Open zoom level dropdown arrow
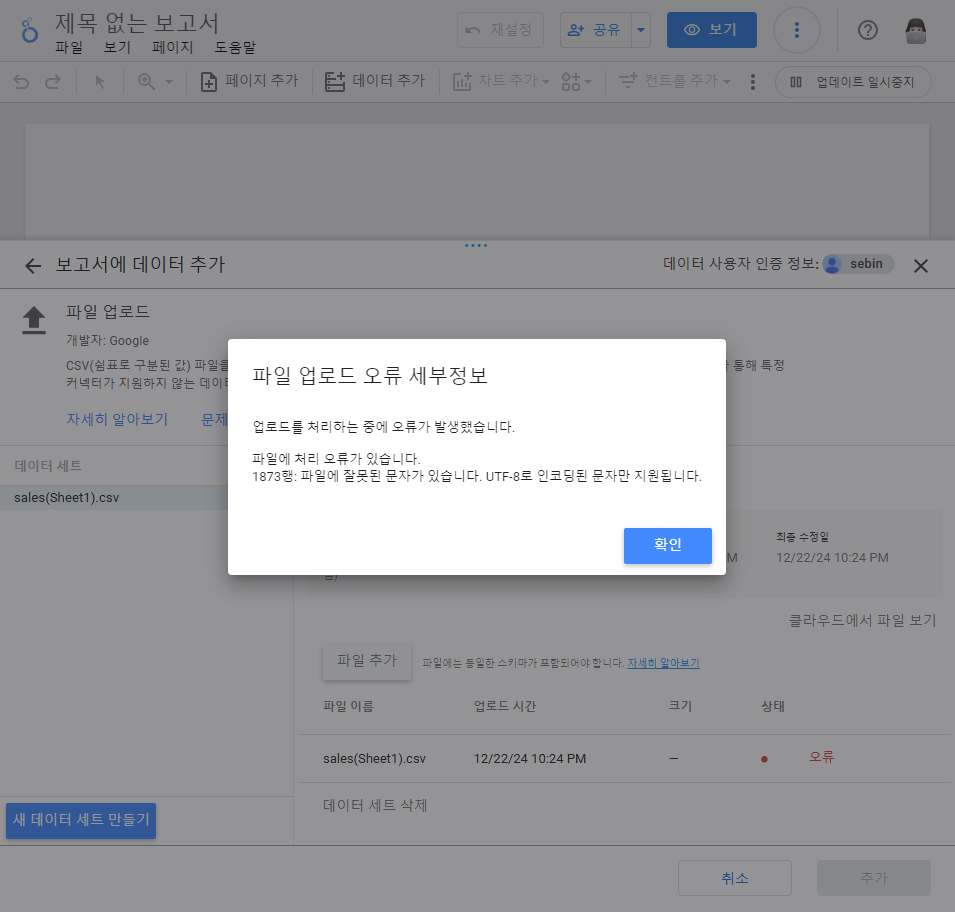 pyautogui.click(x=169, y=82)
